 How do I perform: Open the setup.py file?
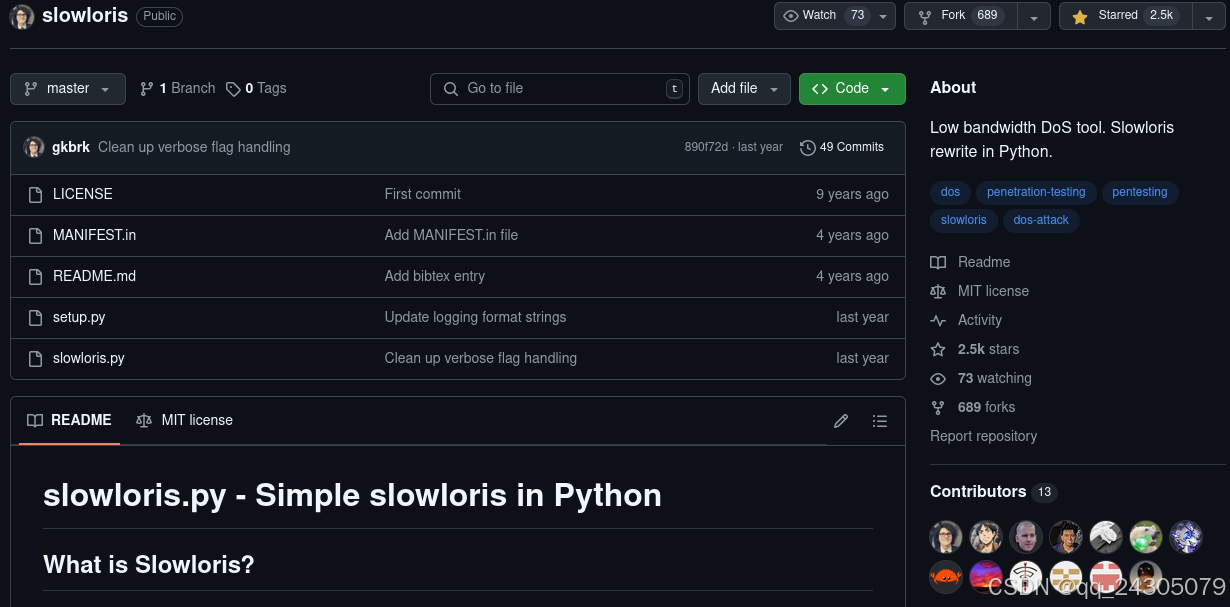tap(79, 317)
